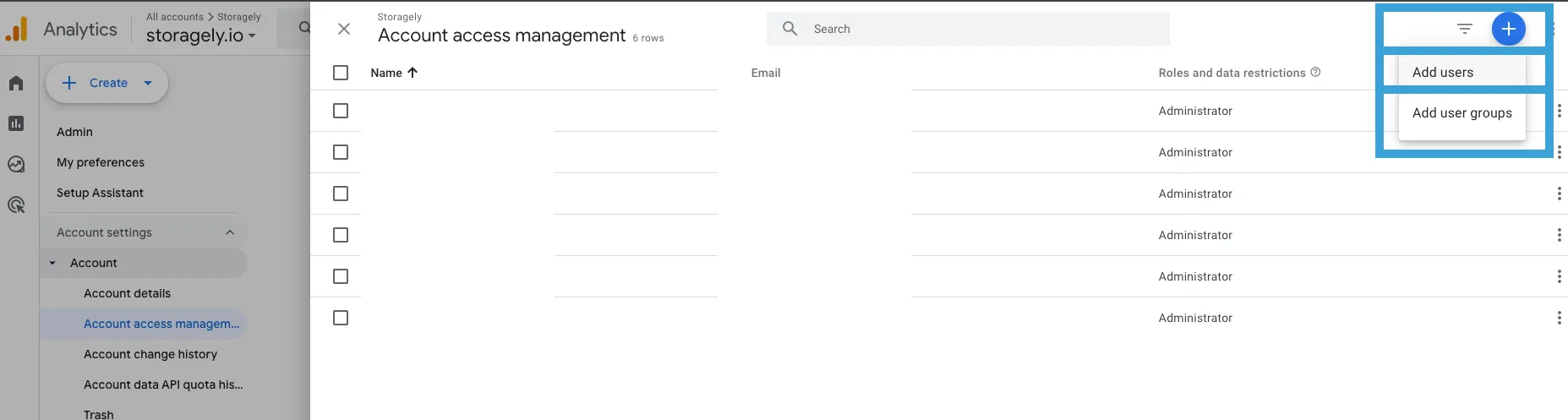This screenshot has width=1568, height=420.
Task: Open the storagely.io property dropdown
Action: tap(201, 35)
